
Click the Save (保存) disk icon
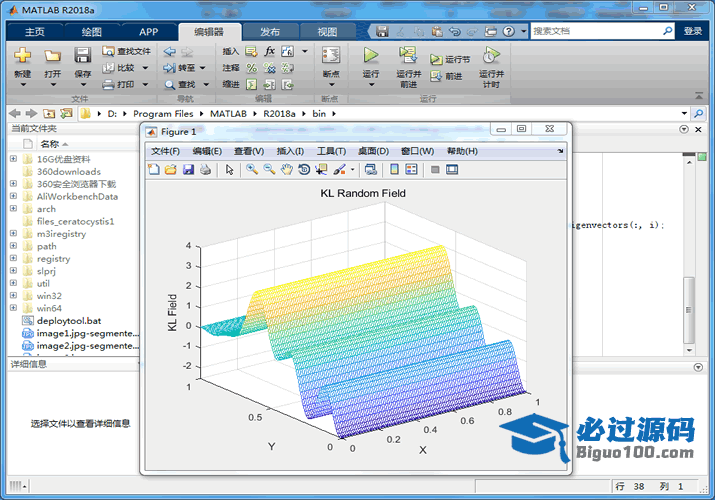click(x=83, y=55)
